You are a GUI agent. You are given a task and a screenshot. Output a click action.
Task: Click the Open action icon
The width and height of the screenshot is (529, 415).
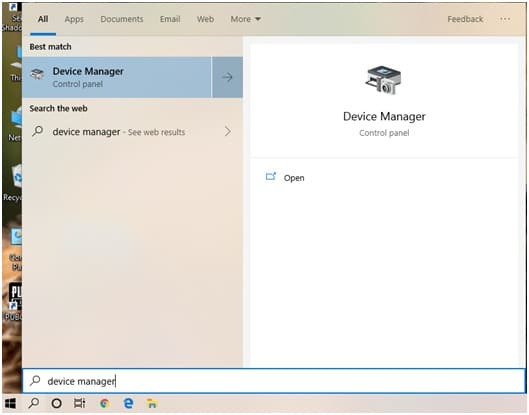[x=271, y=176]
